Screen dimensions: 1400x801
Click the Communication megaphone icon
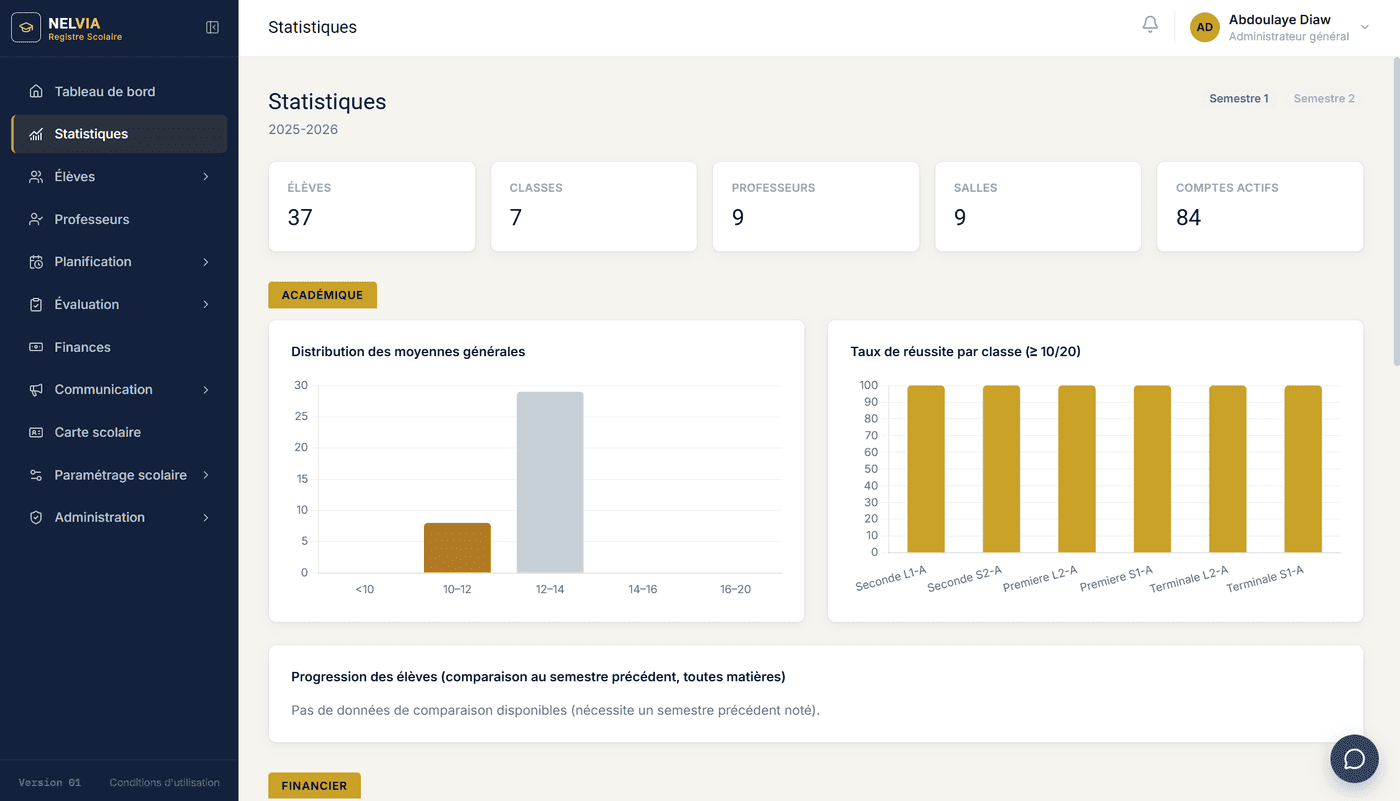coord(36,390)
